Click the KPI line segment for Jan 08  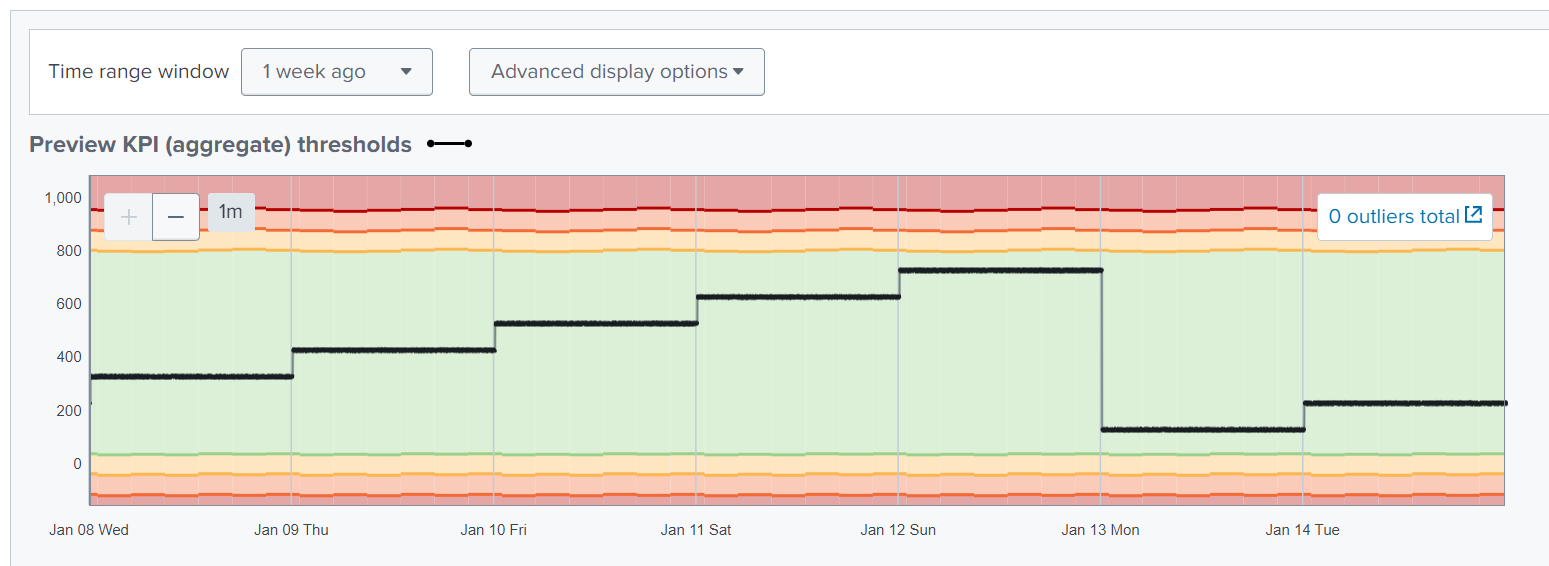190,376
